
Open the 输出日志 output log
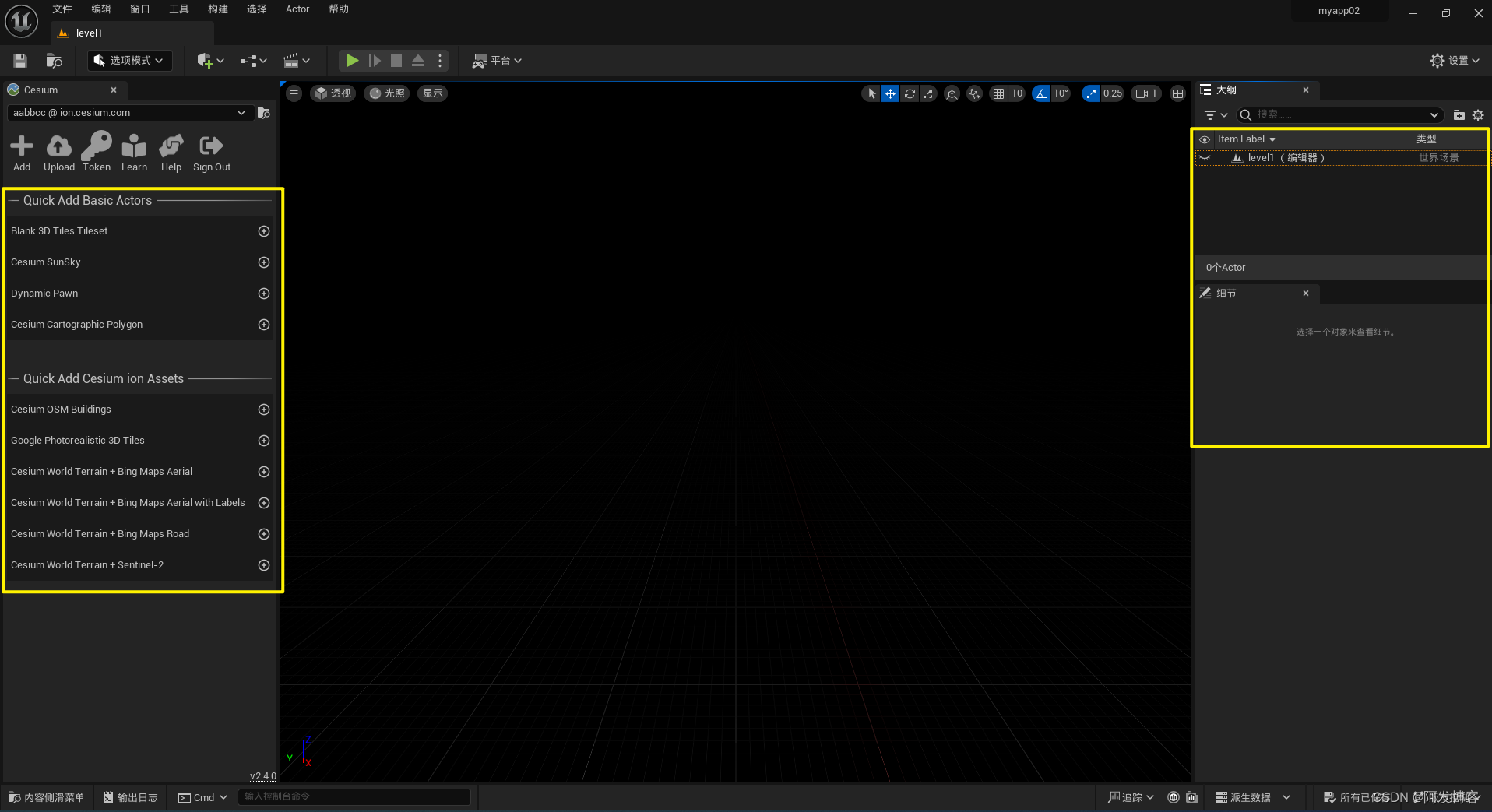click(x=131, y=797)
